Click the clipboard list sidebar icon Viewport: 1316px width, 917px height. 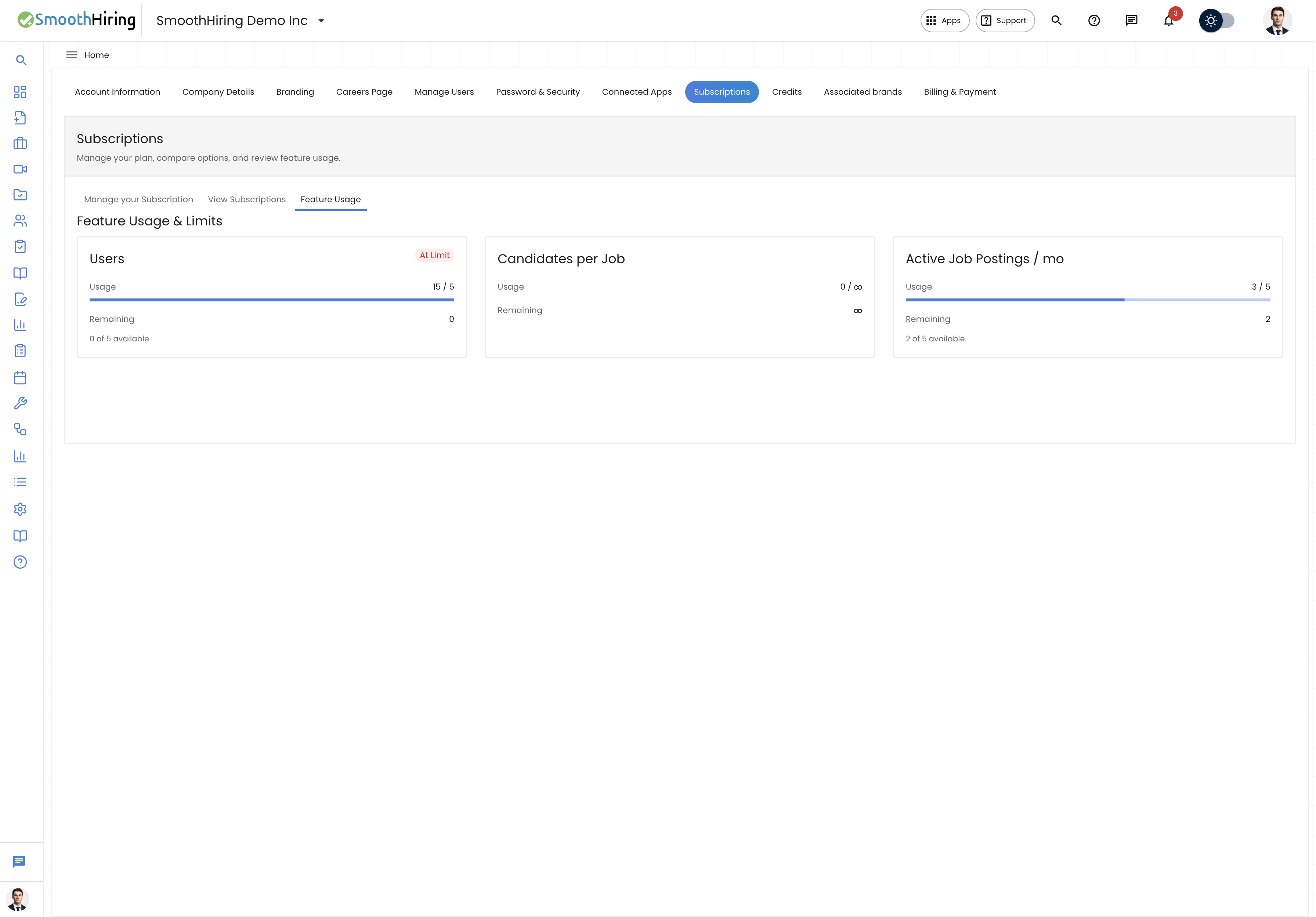(20, 351)
